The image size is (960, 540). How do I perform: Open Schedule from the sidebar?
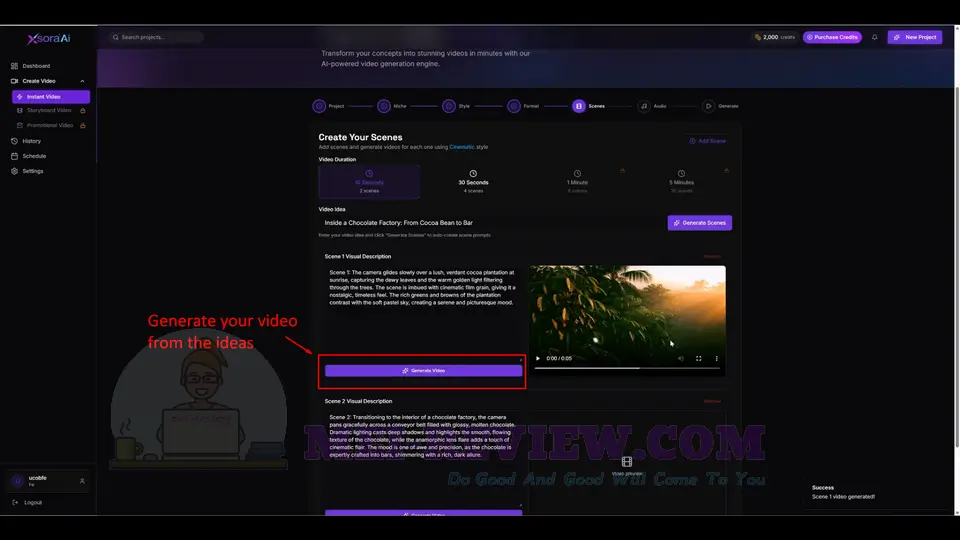tap(34, 156)
